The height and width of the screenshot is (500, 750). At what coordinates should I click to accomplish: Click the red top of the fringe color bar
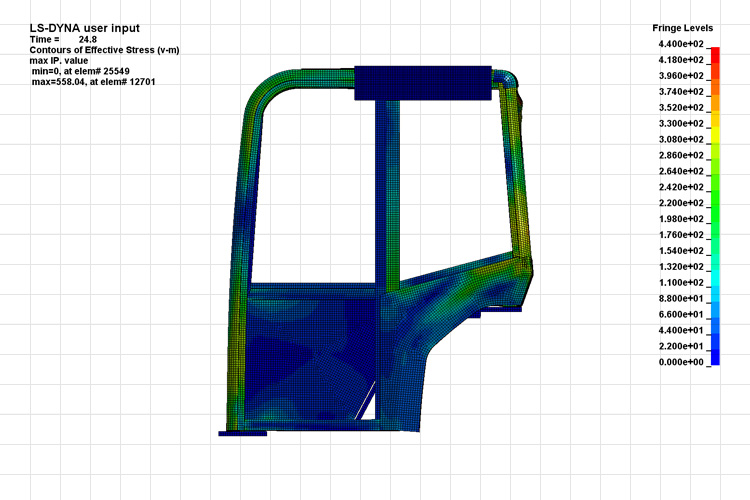[x=715, y=55]
